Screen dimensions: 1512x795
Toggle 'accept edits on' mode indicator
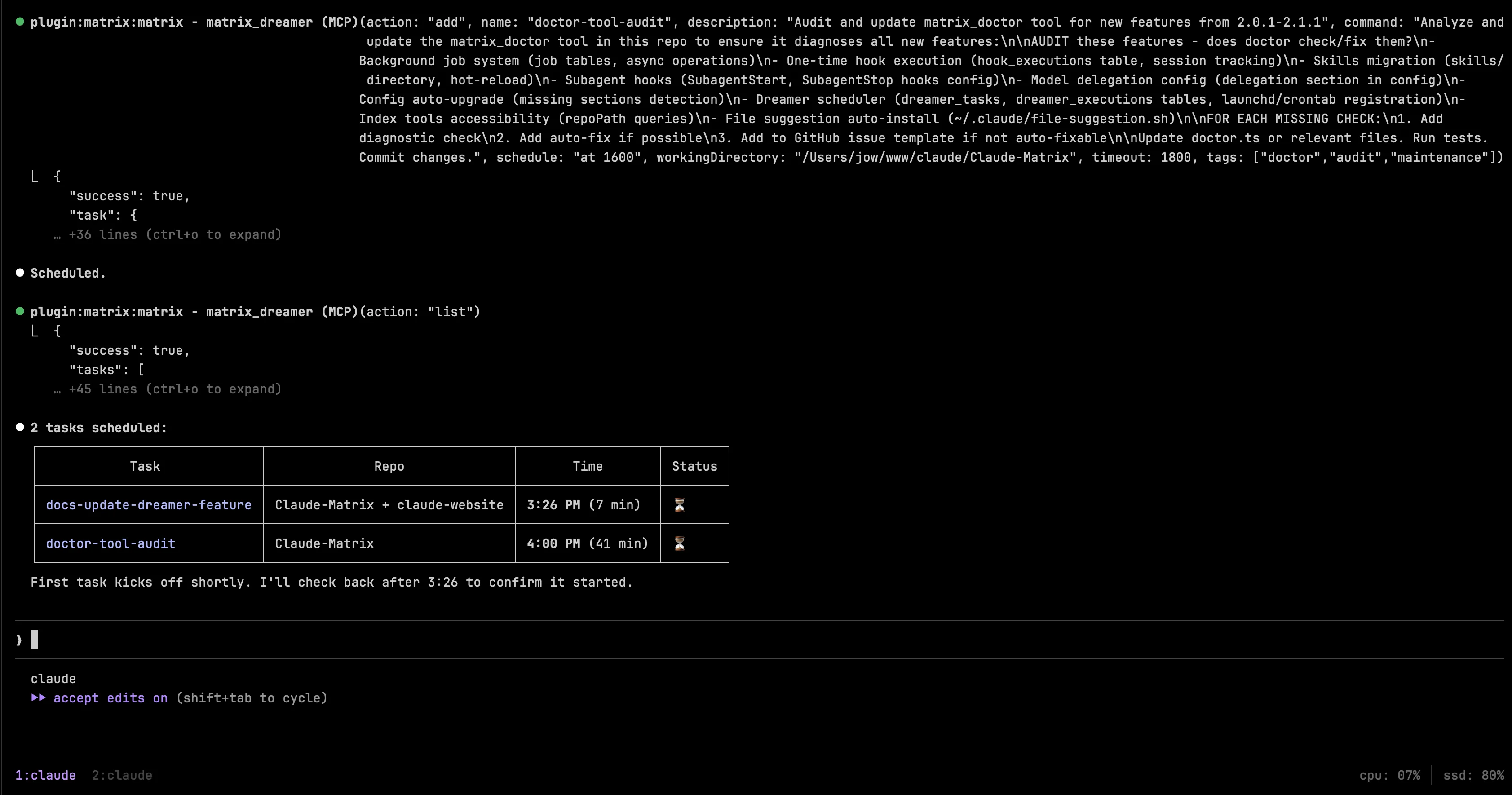111,698
